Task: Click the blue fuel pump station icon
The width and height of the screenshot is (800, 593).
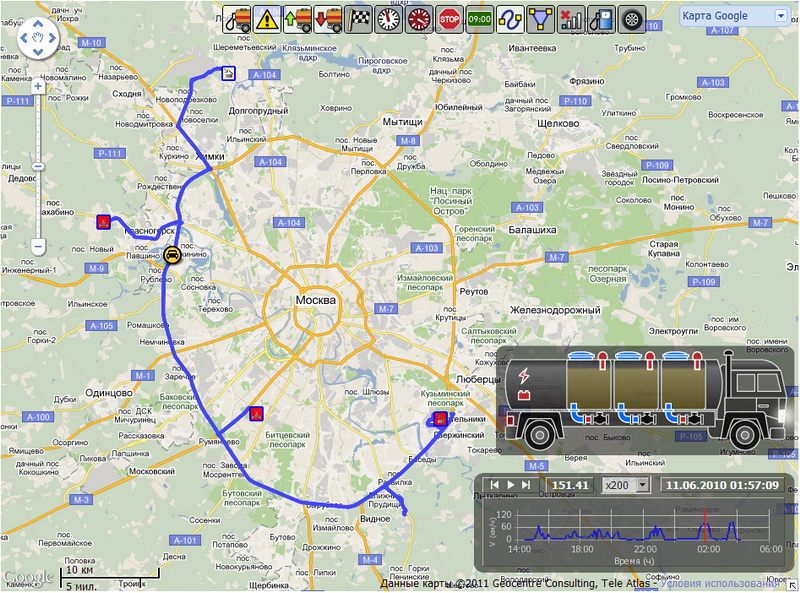Action: pos(601,19)
